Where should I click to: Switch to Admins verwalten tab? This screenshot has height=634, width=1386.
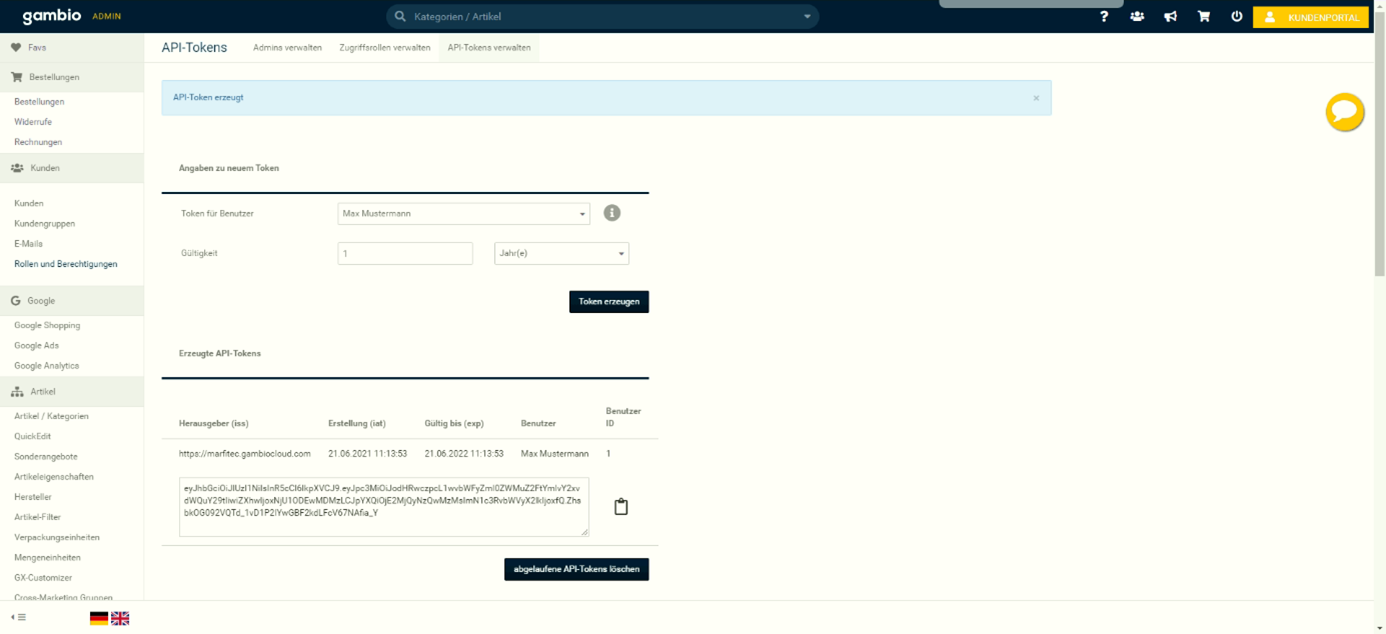[x=287, y=48]
